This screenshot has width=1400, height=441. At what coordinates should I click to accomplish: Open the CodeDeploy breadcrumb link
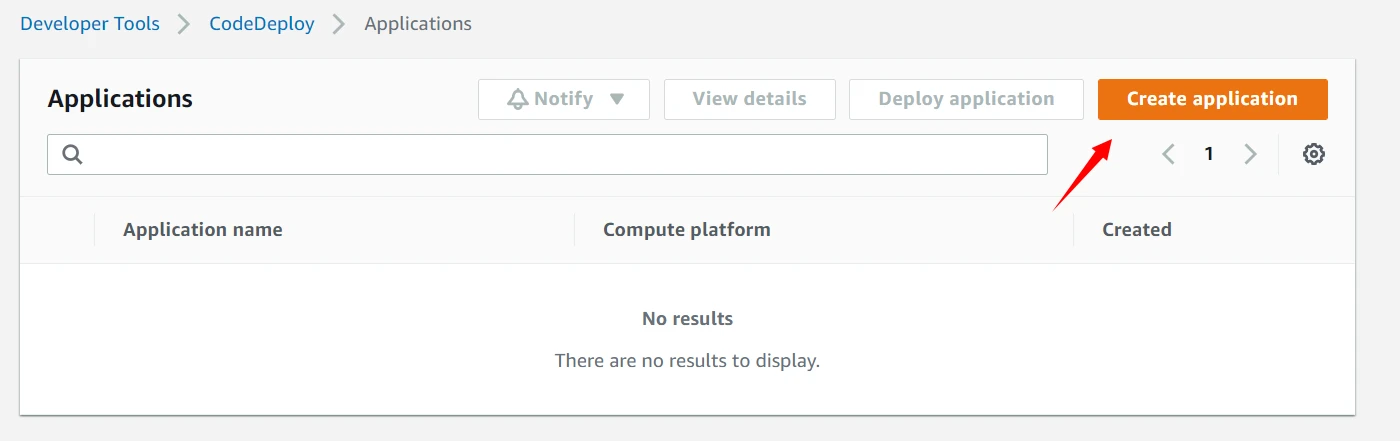coord(262,24)
